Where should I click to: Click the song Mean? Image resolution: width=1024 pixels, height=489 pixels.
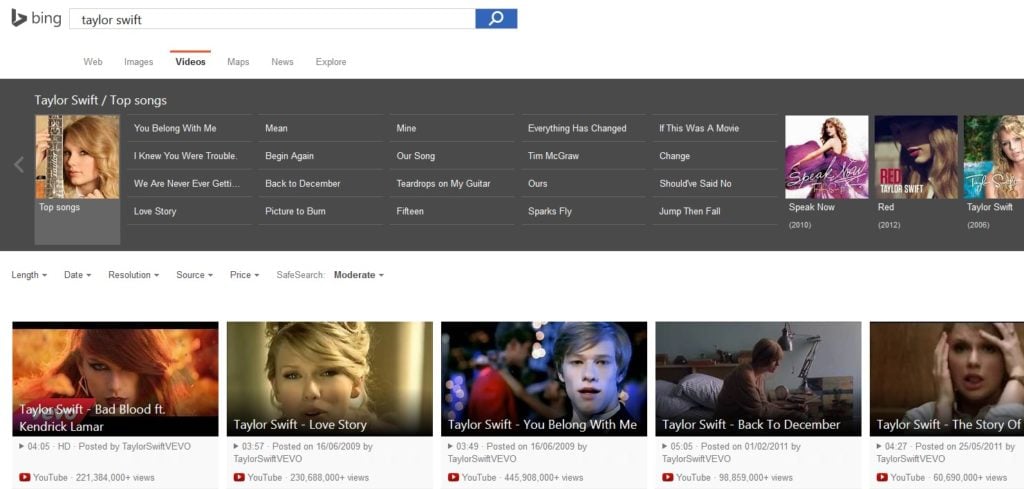276,129
